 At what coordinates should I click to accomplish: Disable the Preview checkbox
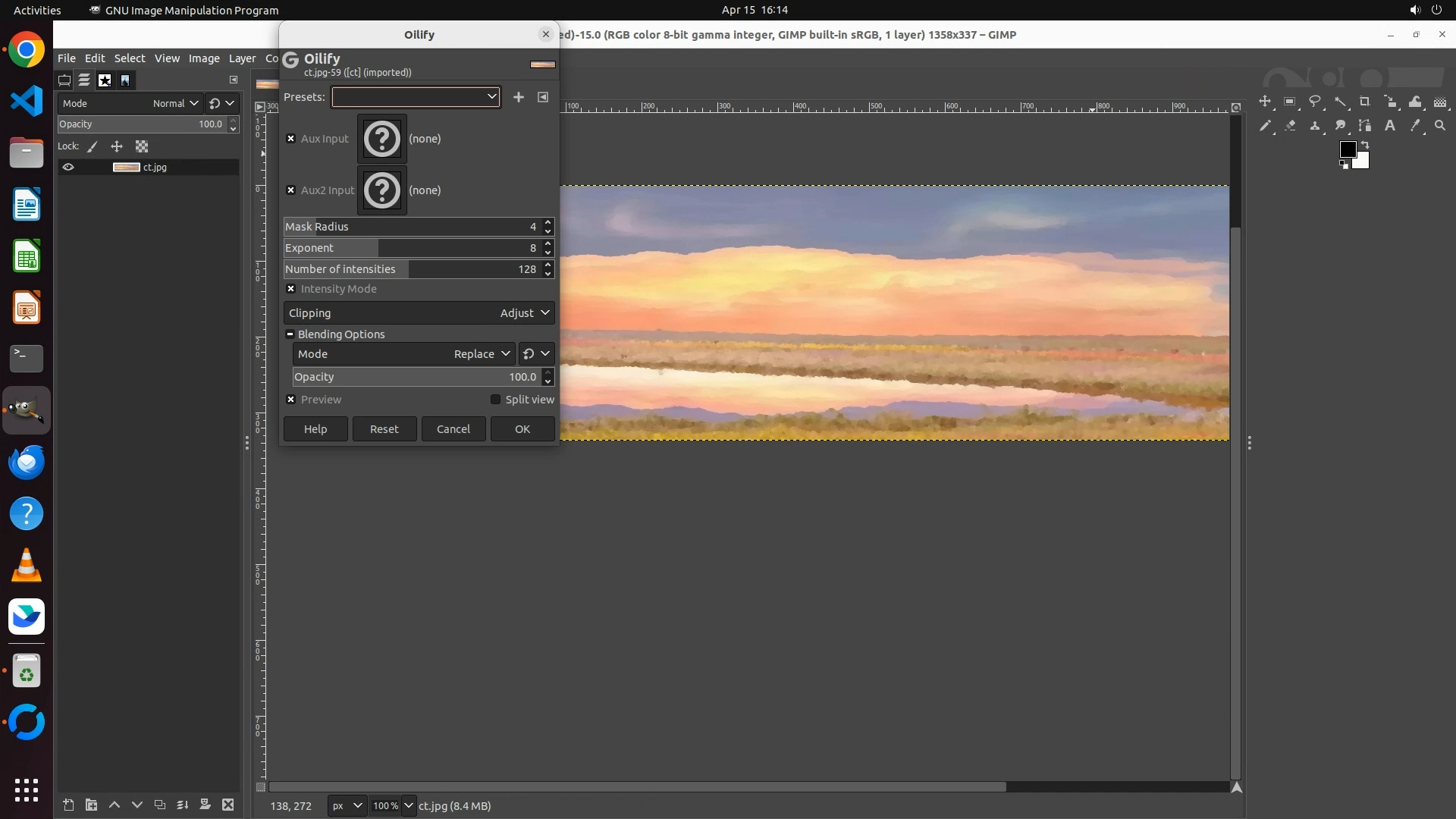tap(291, 400)
